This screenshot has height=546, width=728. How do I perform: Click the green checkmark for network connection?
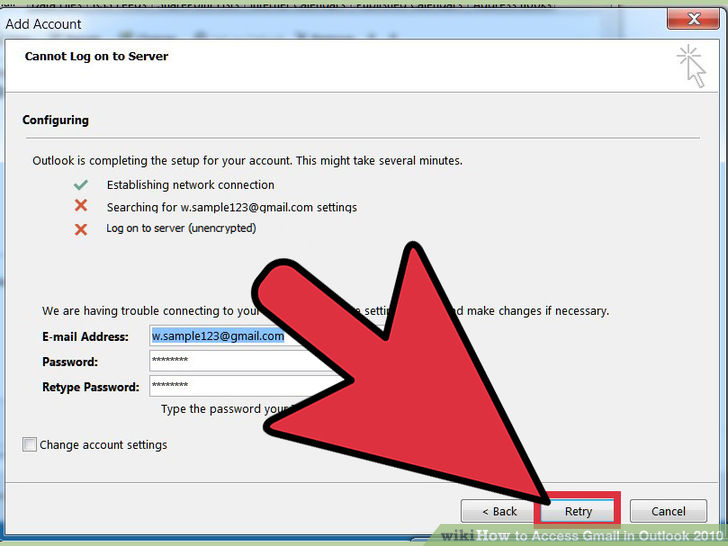point(81,185)
